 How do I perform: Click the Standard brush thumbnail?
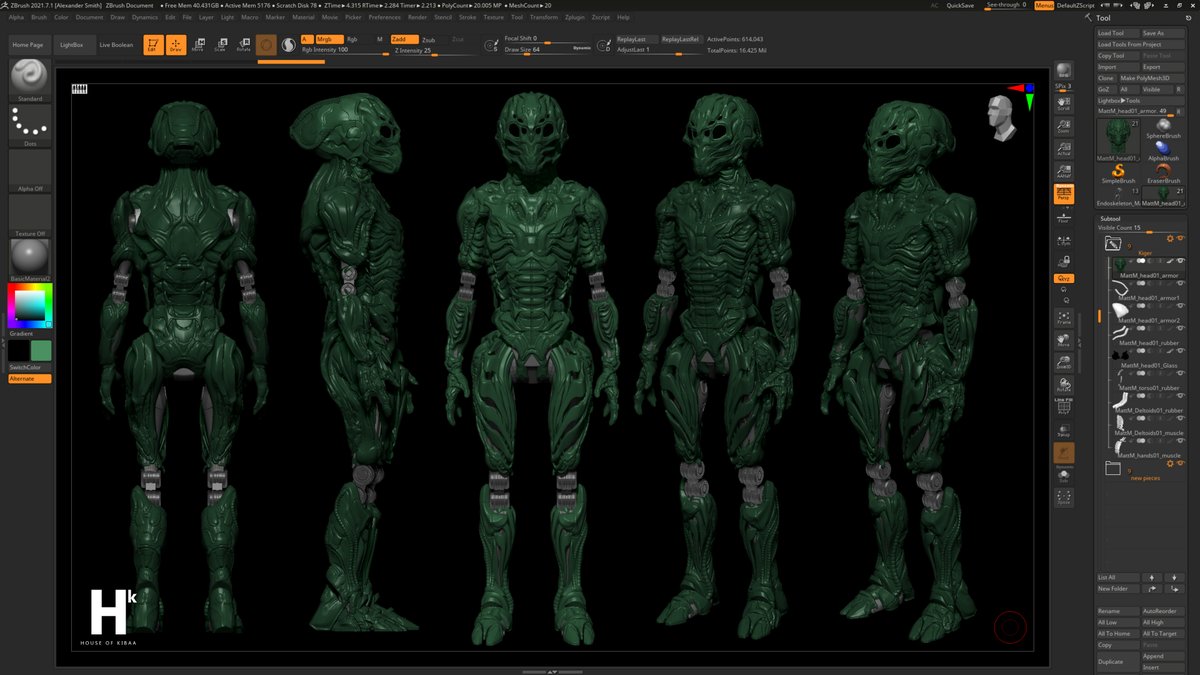tap(30, 80)
